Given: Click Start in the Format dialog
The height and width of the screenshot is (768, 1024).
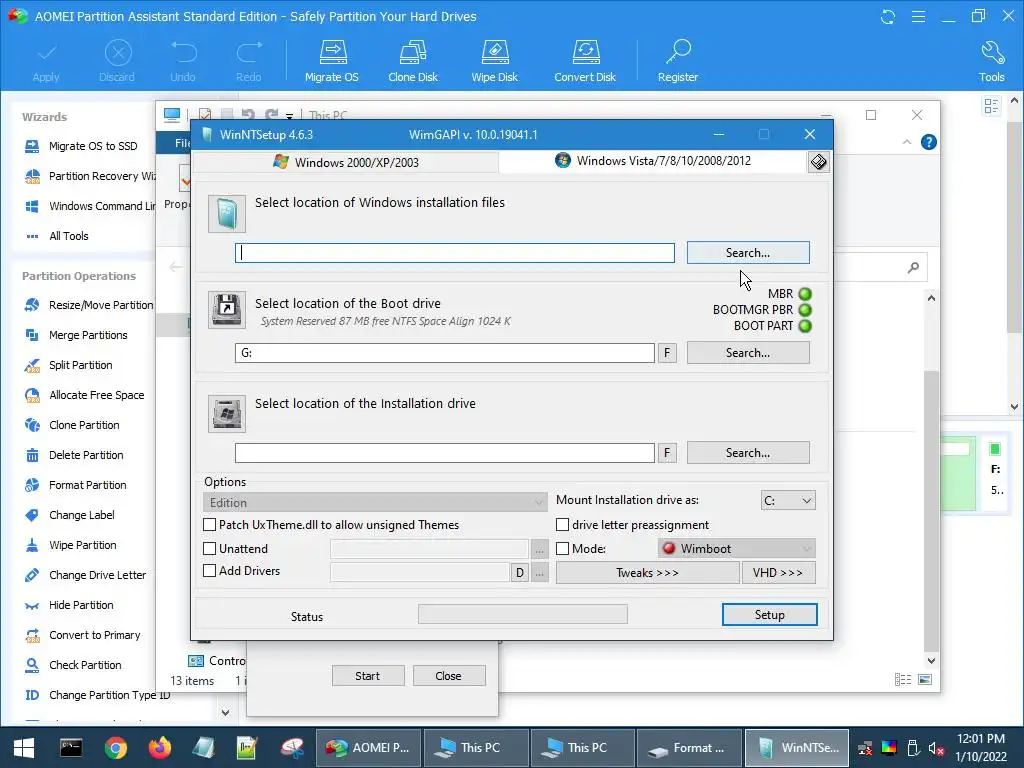Looking at the screenshot, I should click(x=368, y=676).
